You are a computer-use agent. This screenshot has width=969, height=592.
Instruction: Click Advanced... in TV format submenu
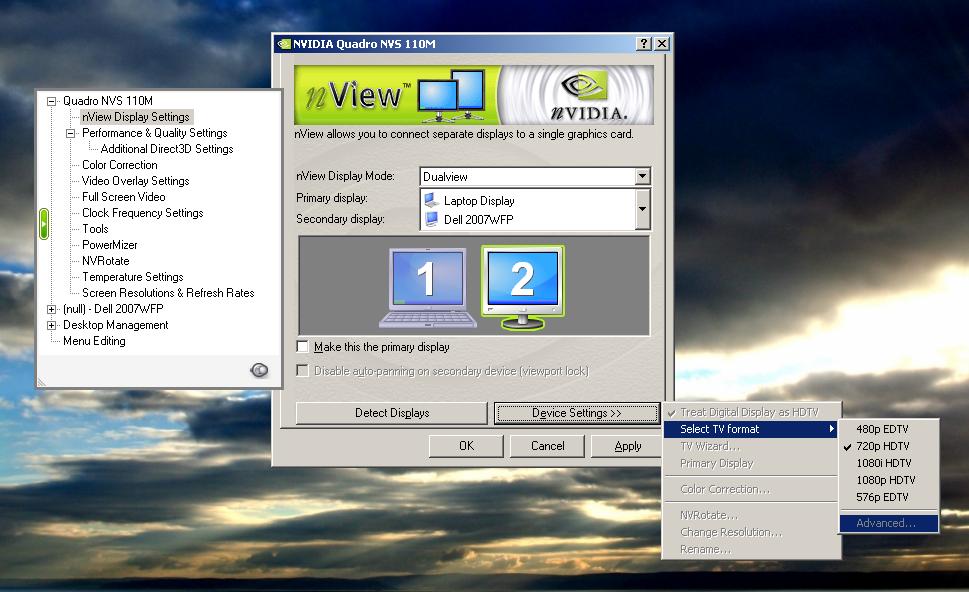[889, 523]
